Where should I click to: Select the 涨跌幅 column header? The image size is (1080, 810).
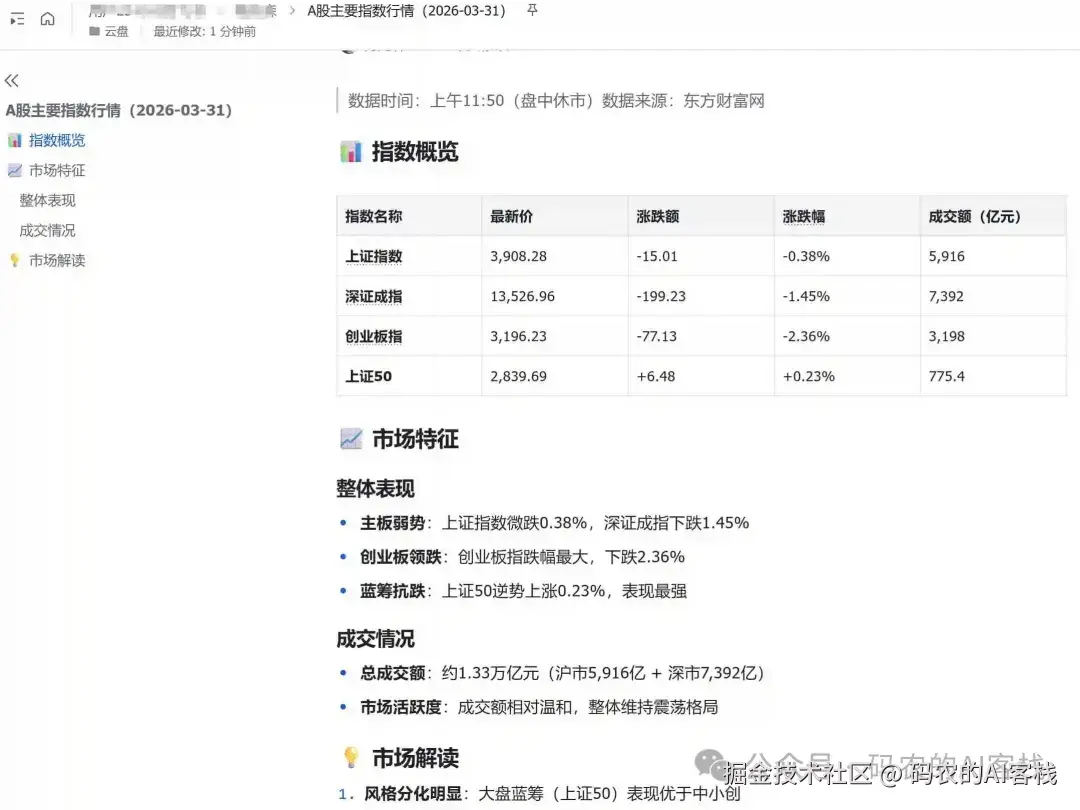pos(847,216)
